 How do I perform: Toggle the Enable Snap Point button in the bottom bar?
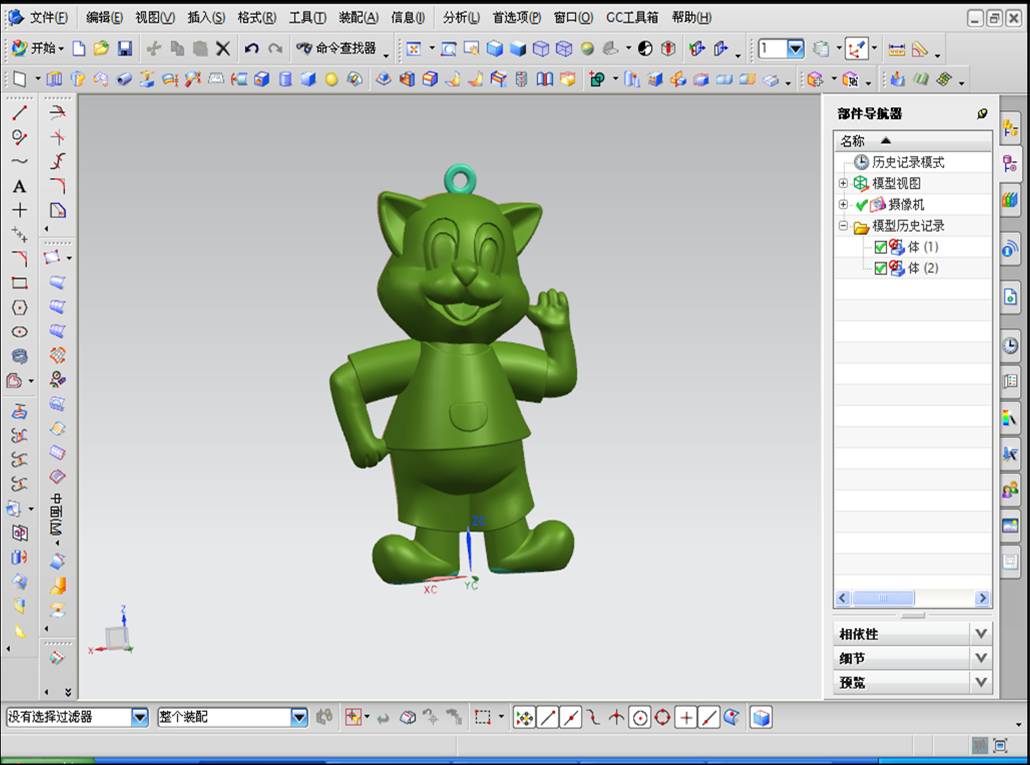pos(524,717)
